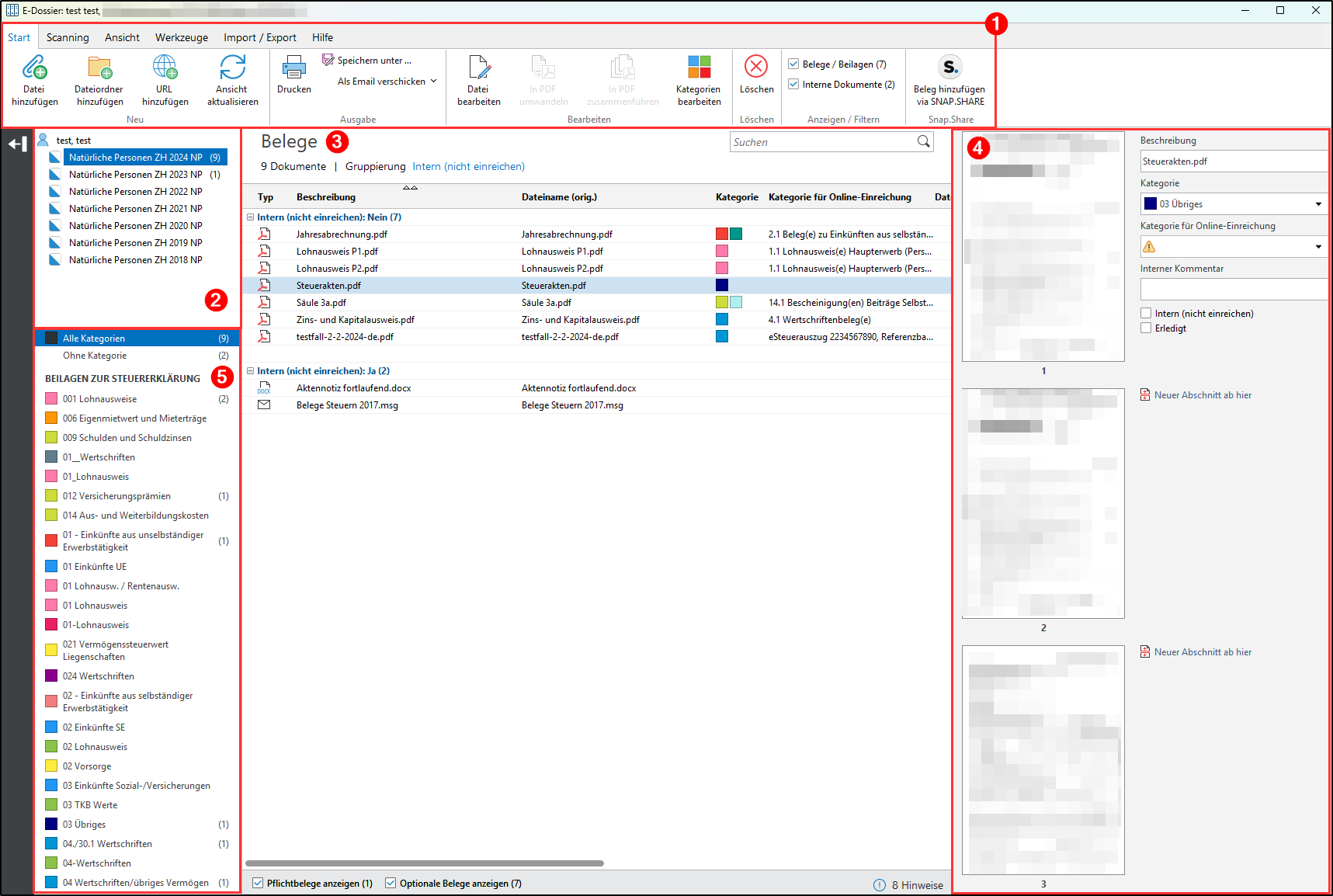Click the Dateiordner hinzufügen folder icon
The width and height of the screenshot is (1333, 896).
99,68
